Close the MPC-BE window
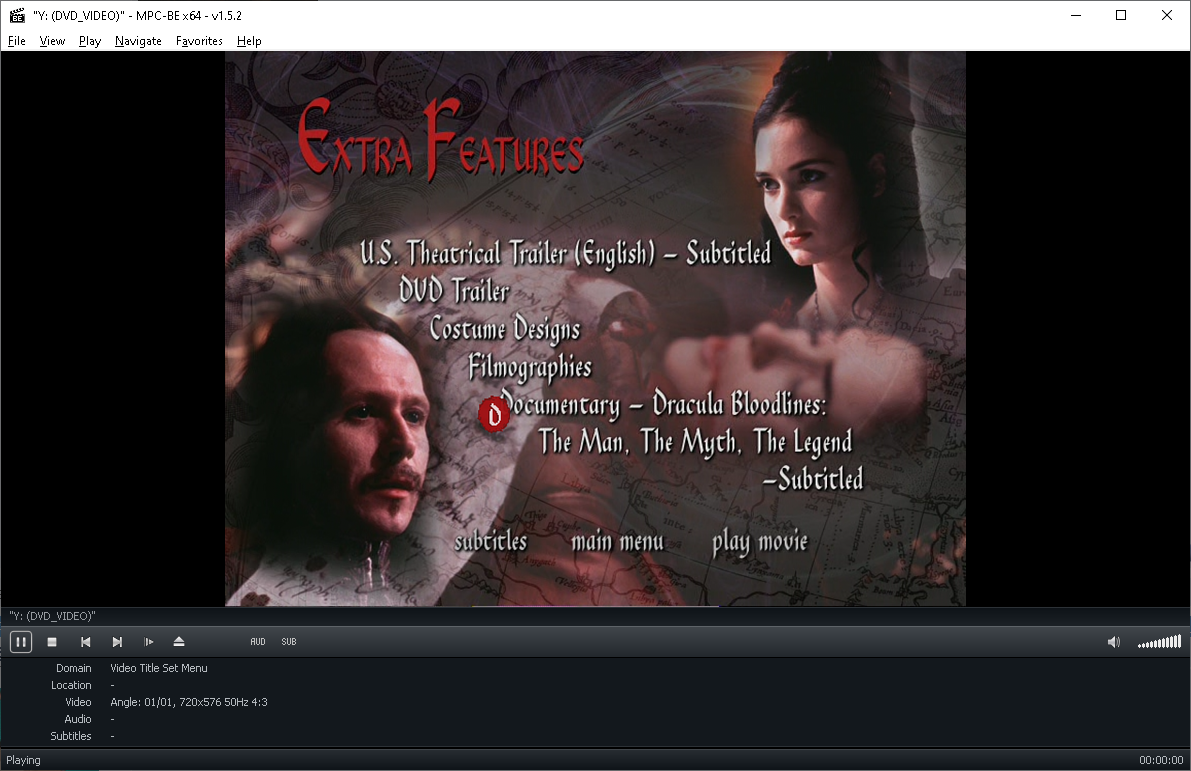The image size is (1191, 771). pos(1167,15)
